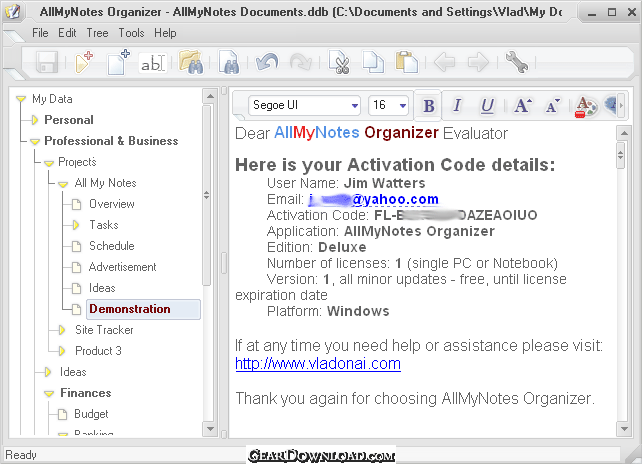Click the 'Jim Watters' user name text
642x464 pixels.
click(x=384, y=183)
